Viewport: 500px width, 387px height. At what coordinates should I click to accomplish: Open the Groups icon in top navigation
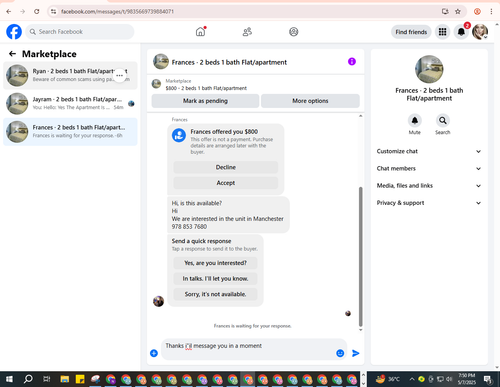[293, 32]
